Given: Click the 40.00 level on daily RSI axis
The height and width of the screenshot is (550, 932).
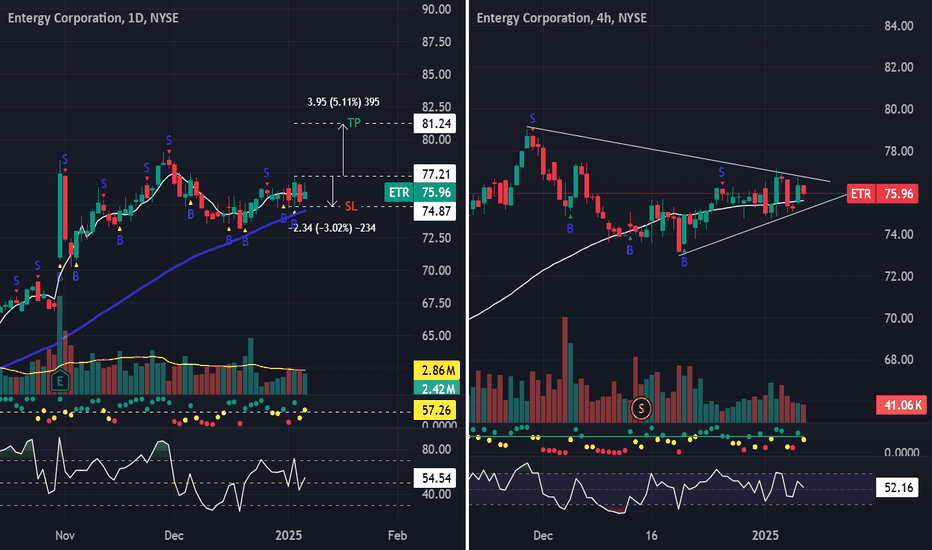Looking at the screenshot, I should point(436,495).
